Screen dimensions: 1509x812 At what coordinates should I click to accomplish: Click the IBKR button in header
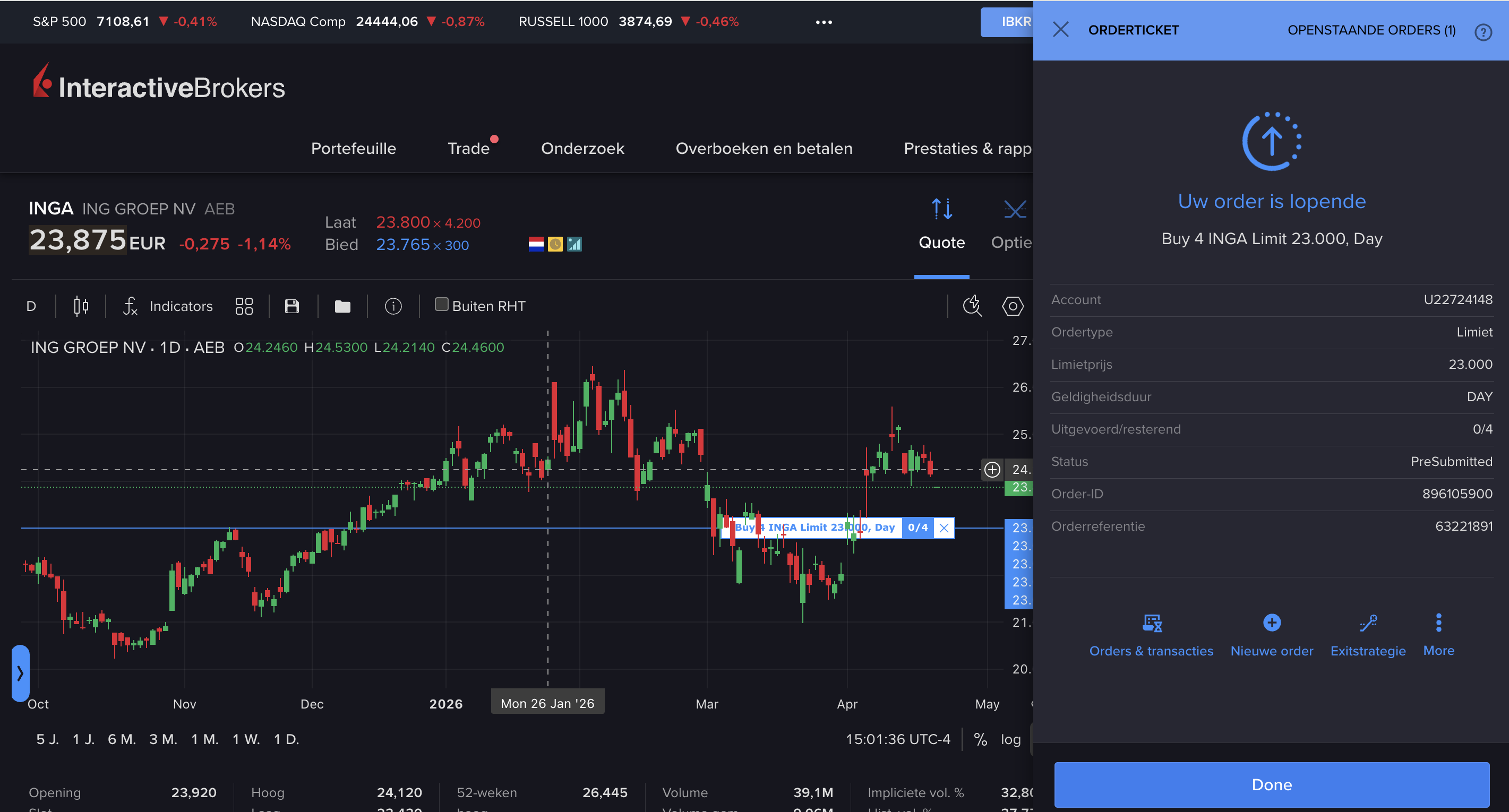pos(1008,22)
